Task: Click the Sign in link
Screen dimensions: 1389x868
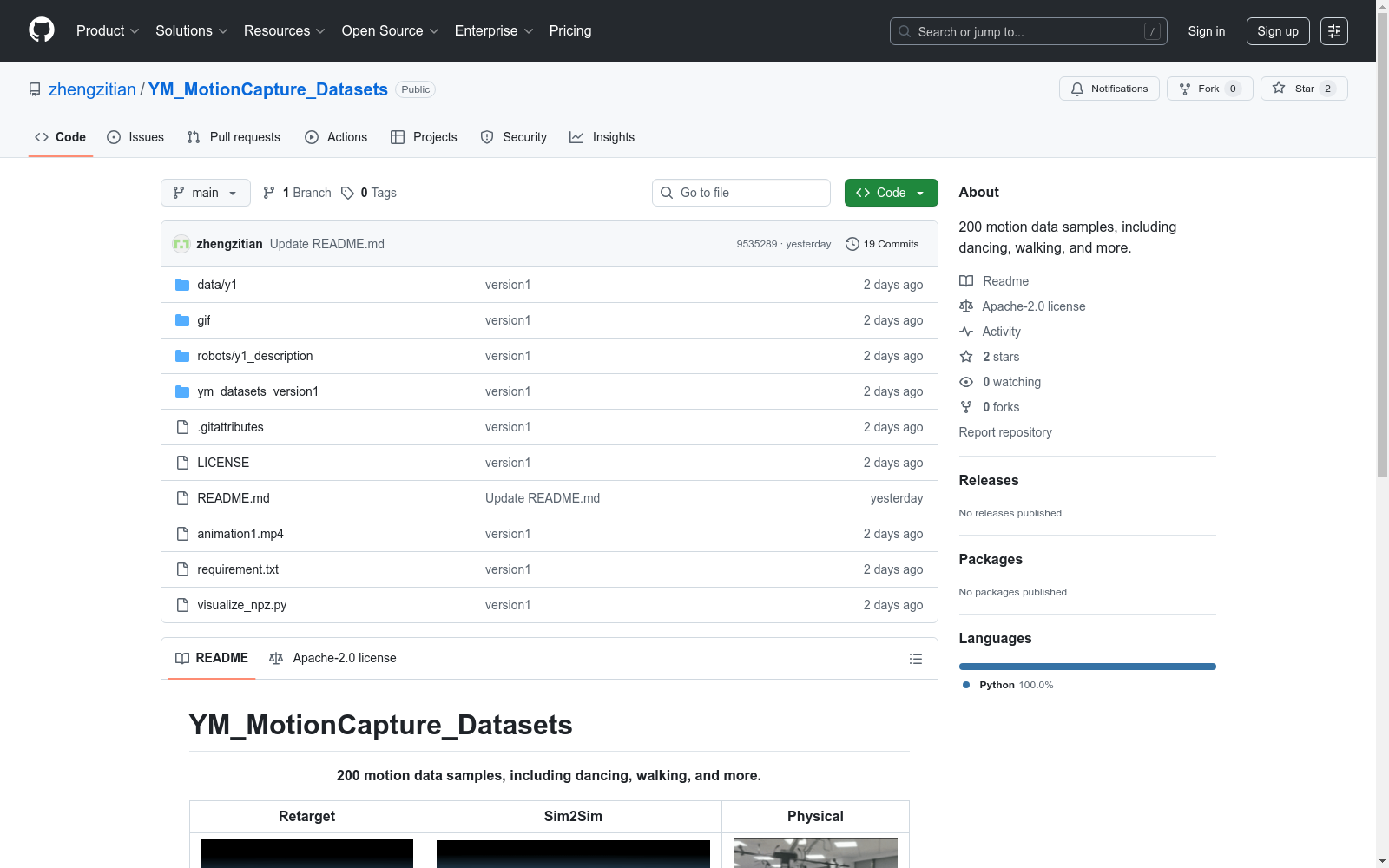Action: tap(1207, 31)
